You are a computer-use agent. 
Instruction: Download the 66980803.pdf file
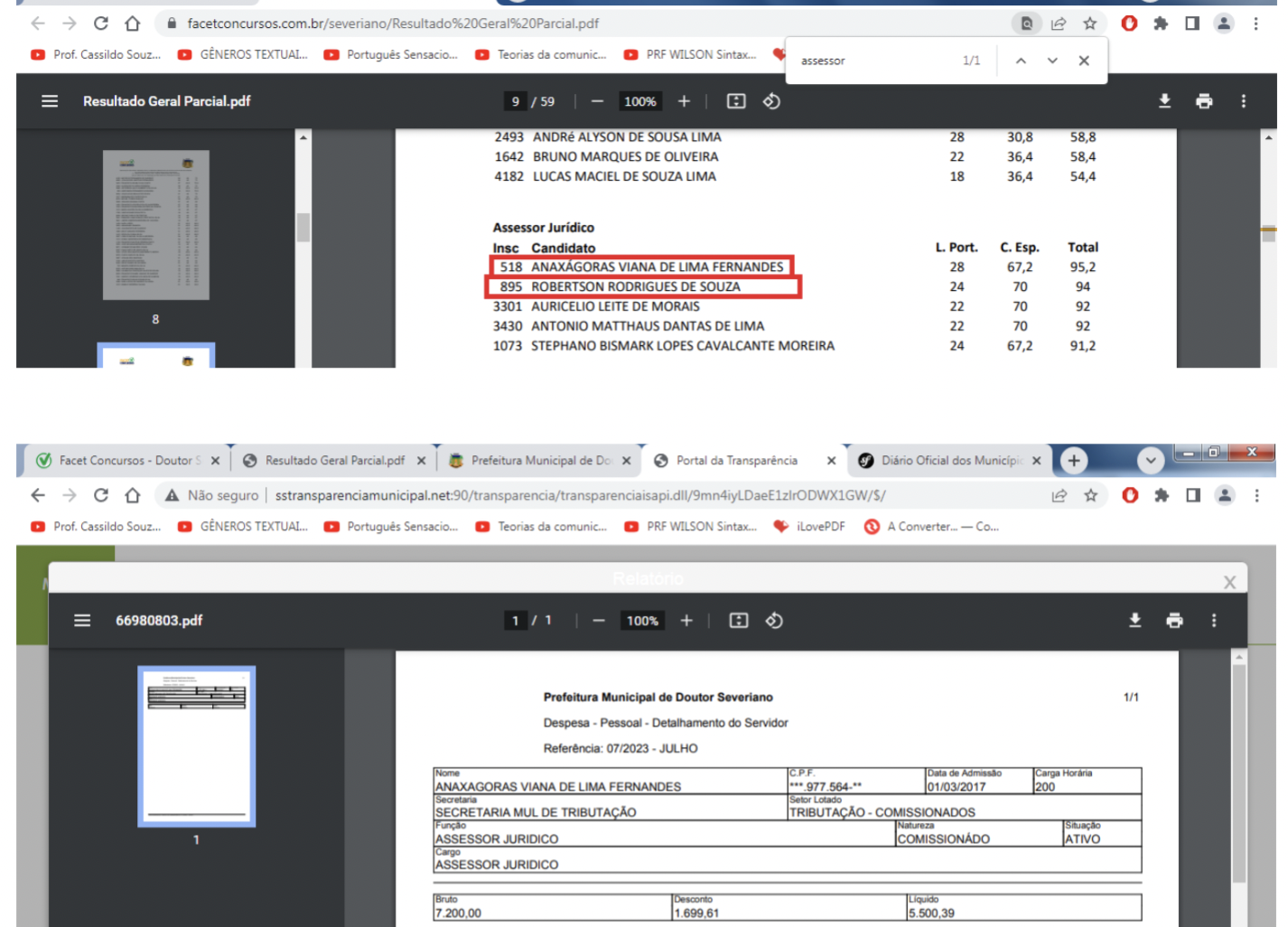(x=1134, y=621)
